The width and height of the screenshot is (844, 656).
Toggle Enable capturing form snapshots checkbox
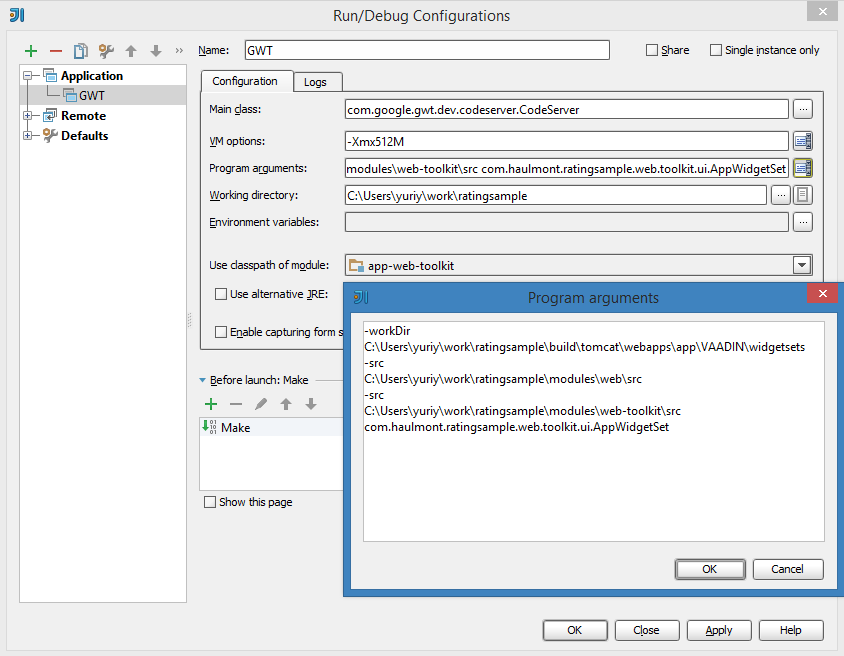(221, 332)
